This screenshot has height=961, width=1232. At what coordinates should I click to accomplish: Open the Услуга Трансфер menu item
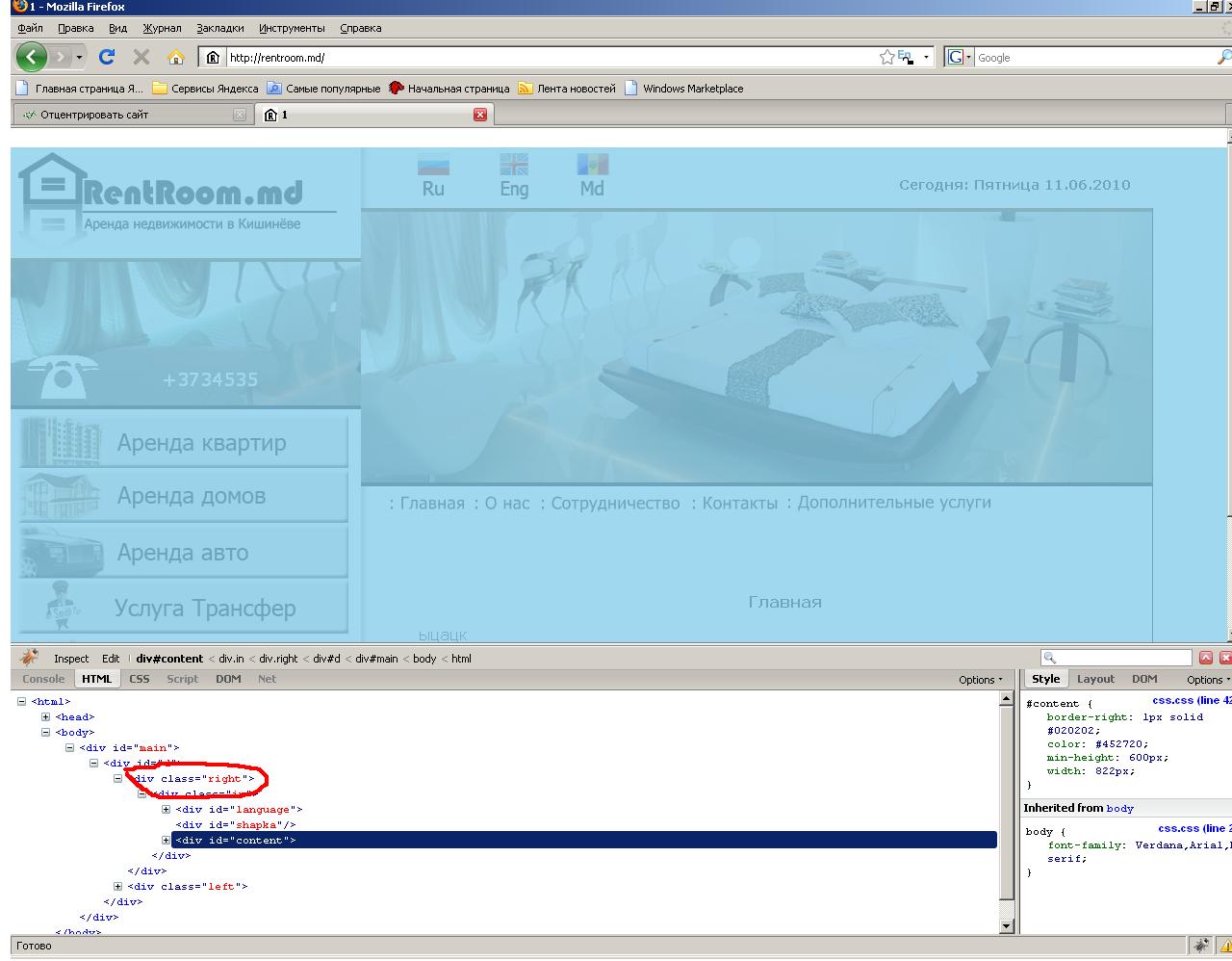(x=184, y=608)
